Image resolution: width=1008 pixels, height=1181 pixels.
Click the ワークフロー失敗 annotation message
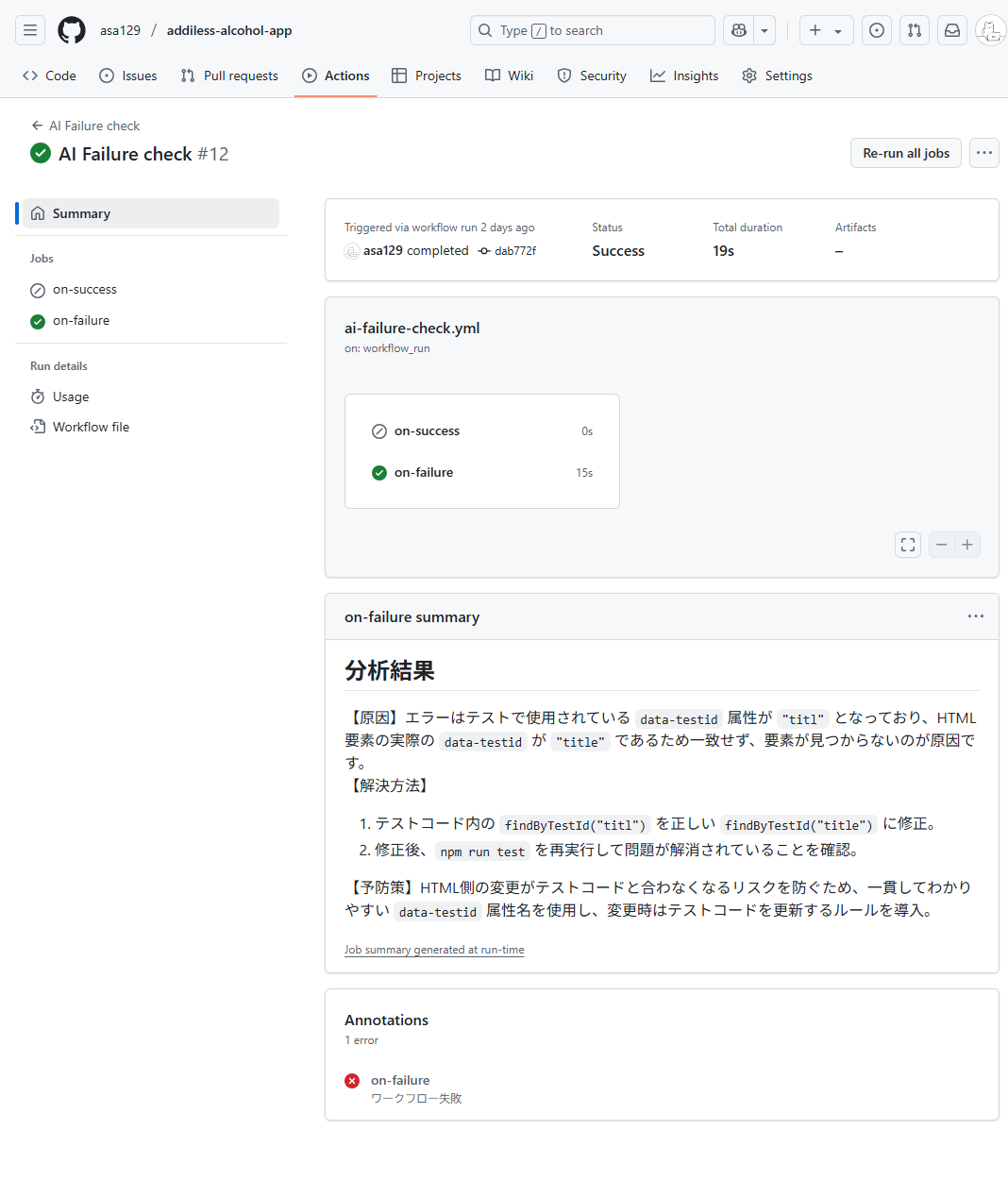416,1099
